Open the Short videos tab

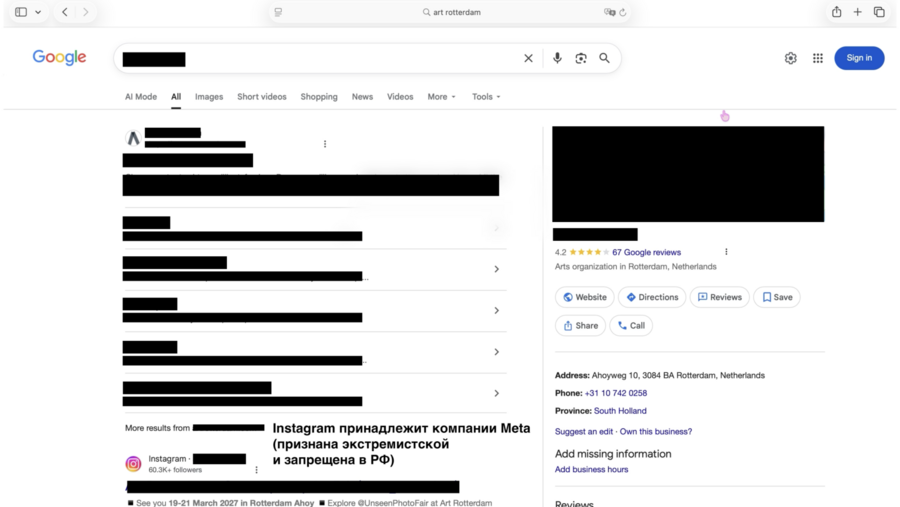262,96
